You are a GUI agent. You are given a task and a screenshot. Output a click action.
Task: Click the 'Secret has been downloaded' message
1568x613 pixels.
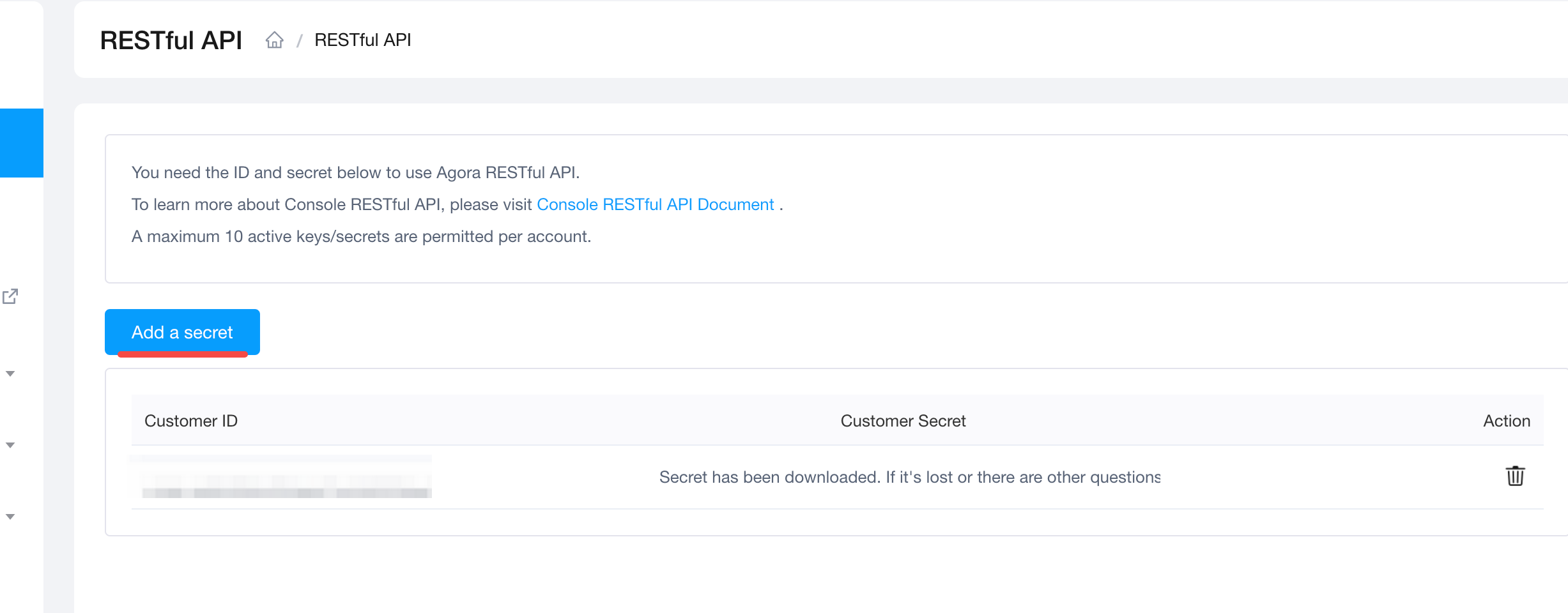(910, 477)
